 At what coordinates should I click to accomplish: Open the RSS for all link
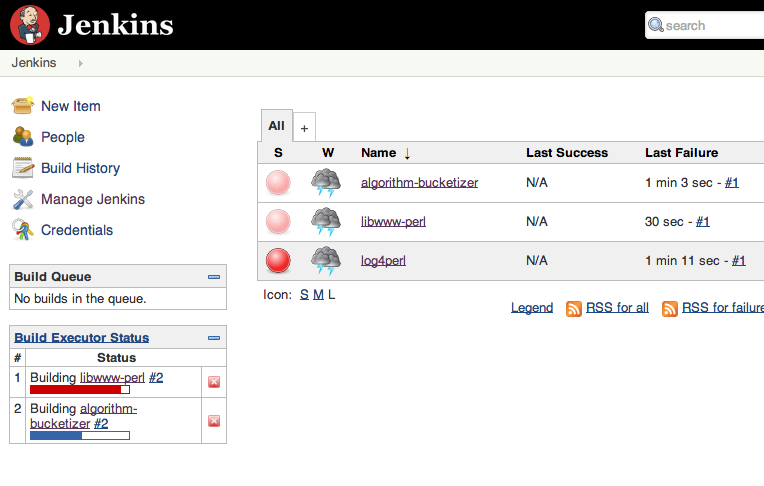617,308
